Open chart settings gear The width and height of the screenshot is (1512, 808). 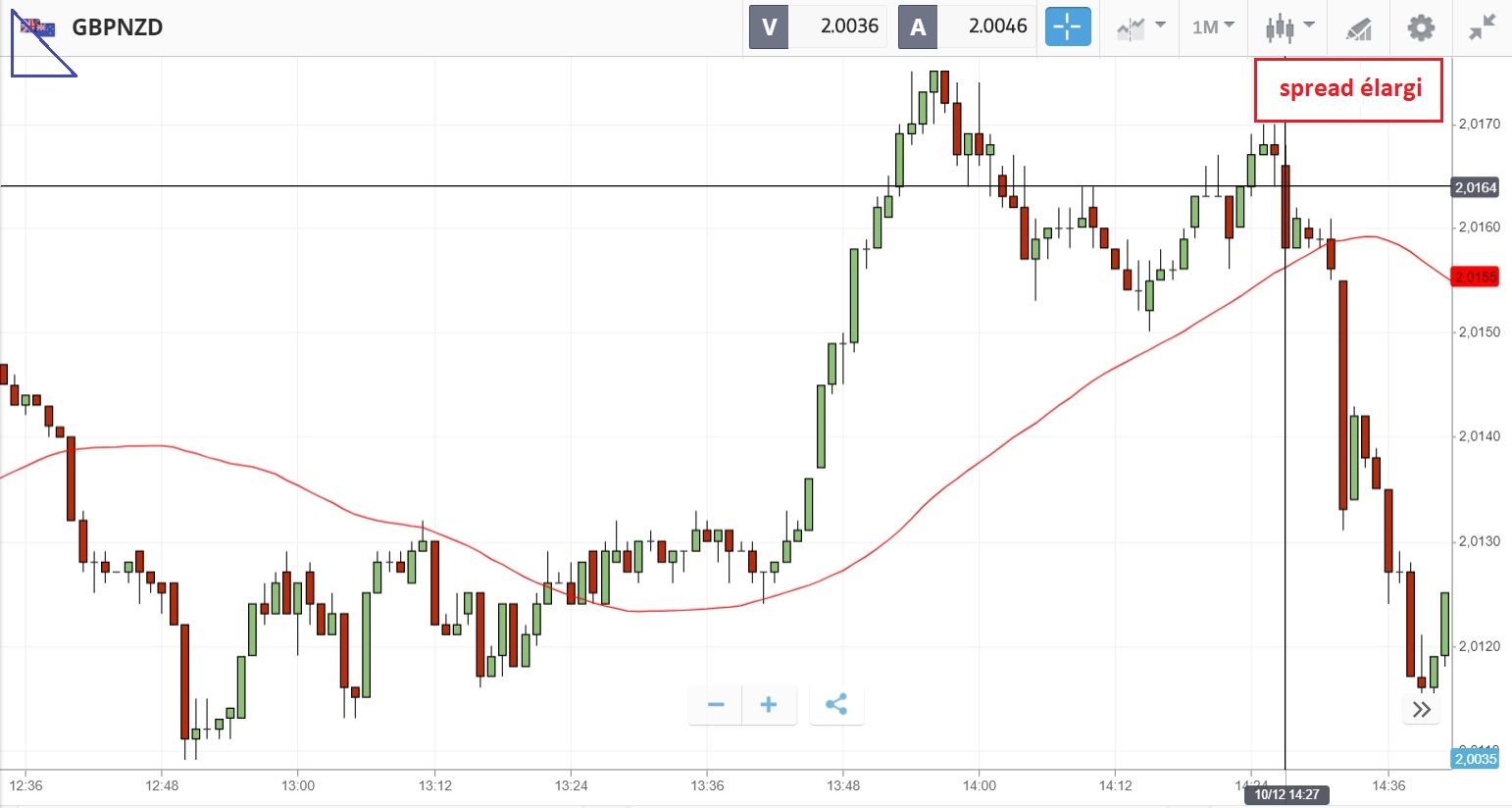tap(1421, 26)
